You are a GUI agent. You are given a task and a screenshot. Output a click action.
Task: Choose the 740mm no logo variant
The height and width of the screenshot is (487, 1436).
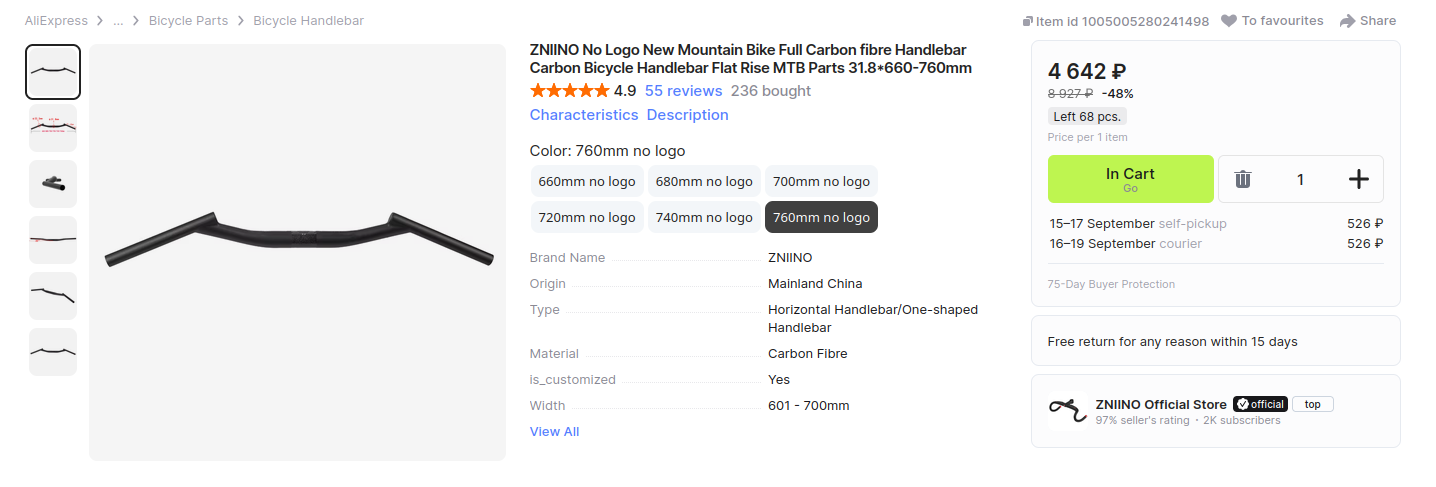click(x=704, y=218)
